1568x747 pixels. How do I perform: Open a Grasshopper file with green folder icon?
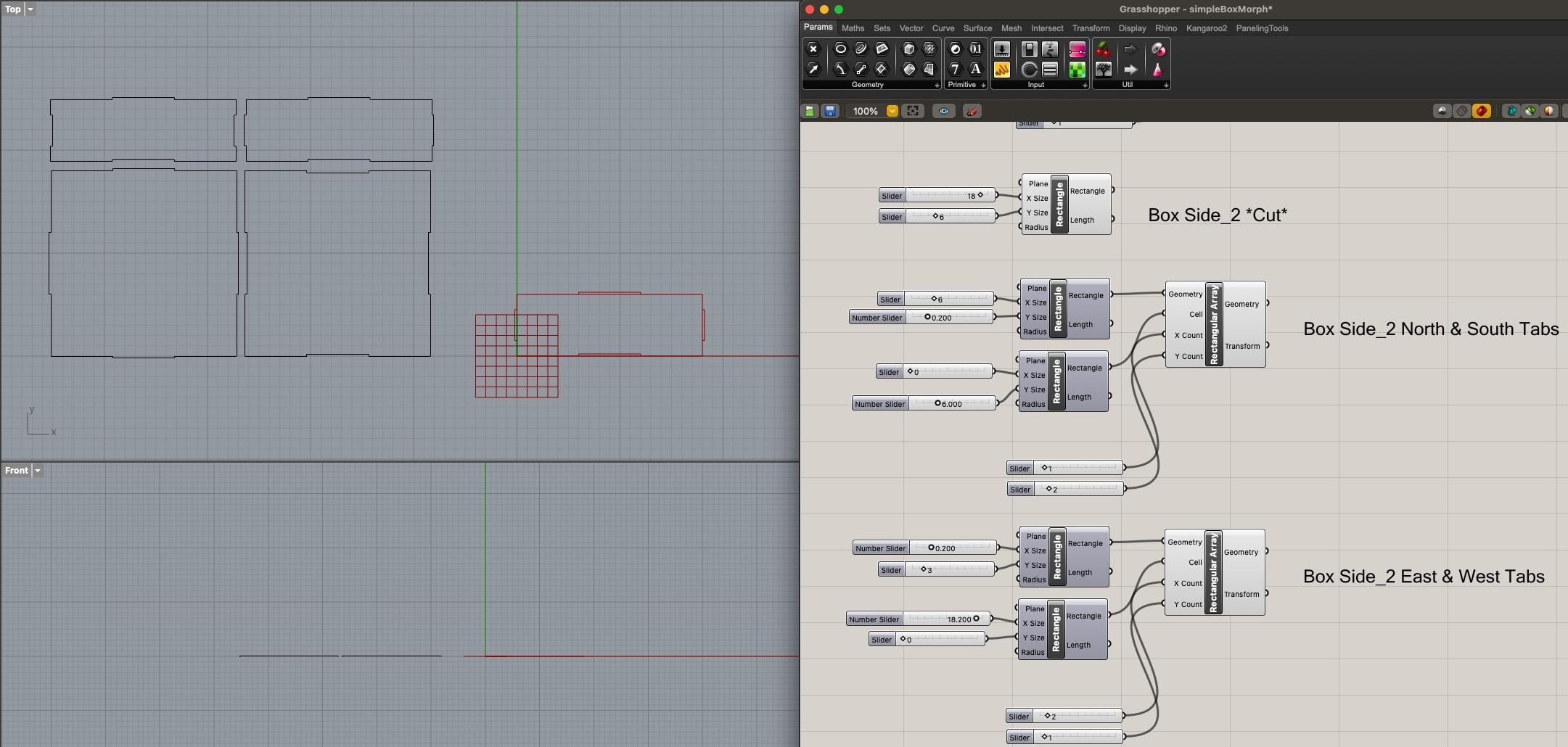tap(810, 111)
